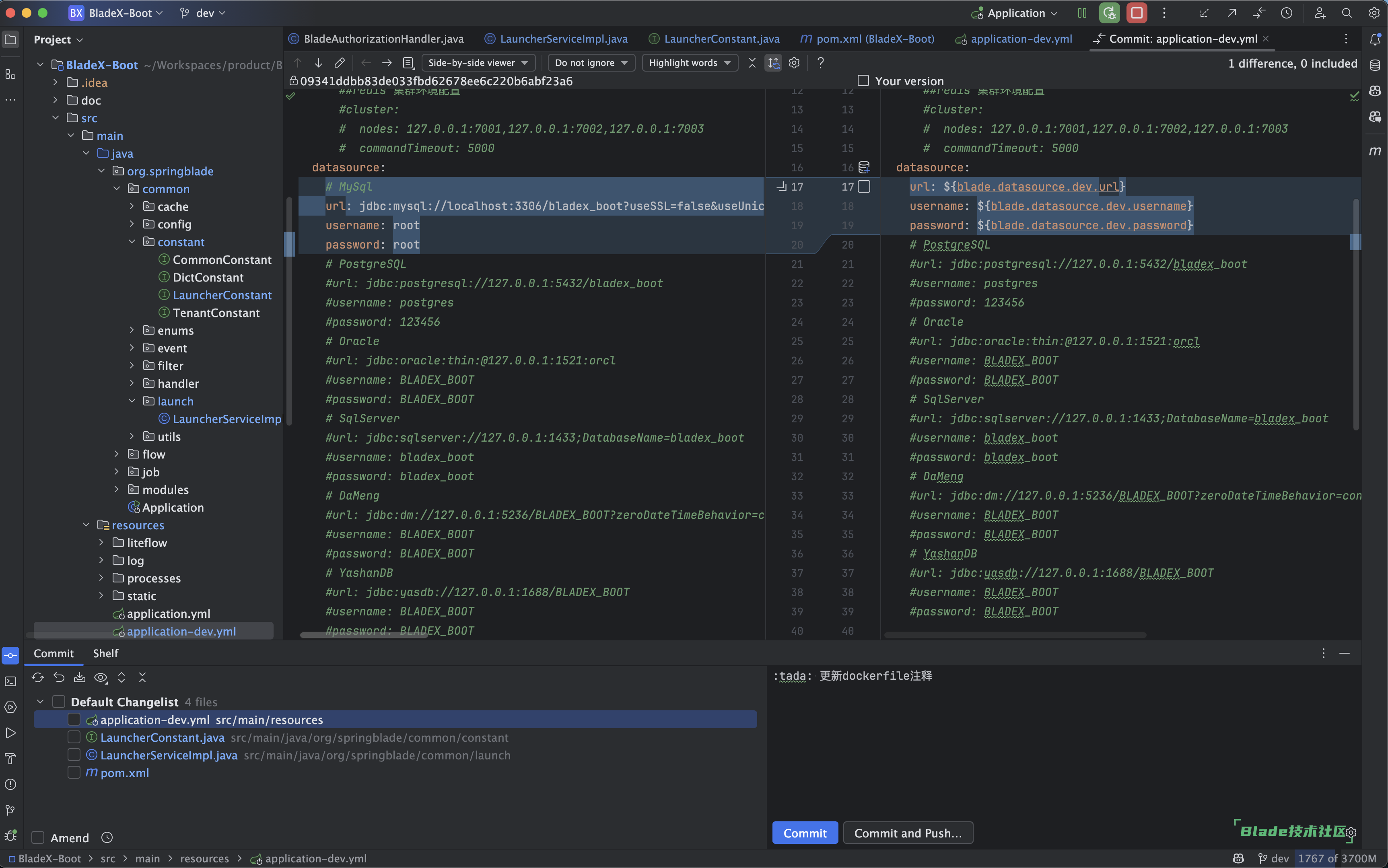Switch to LauncherConstant.java tab

click(x=714, y=39)
